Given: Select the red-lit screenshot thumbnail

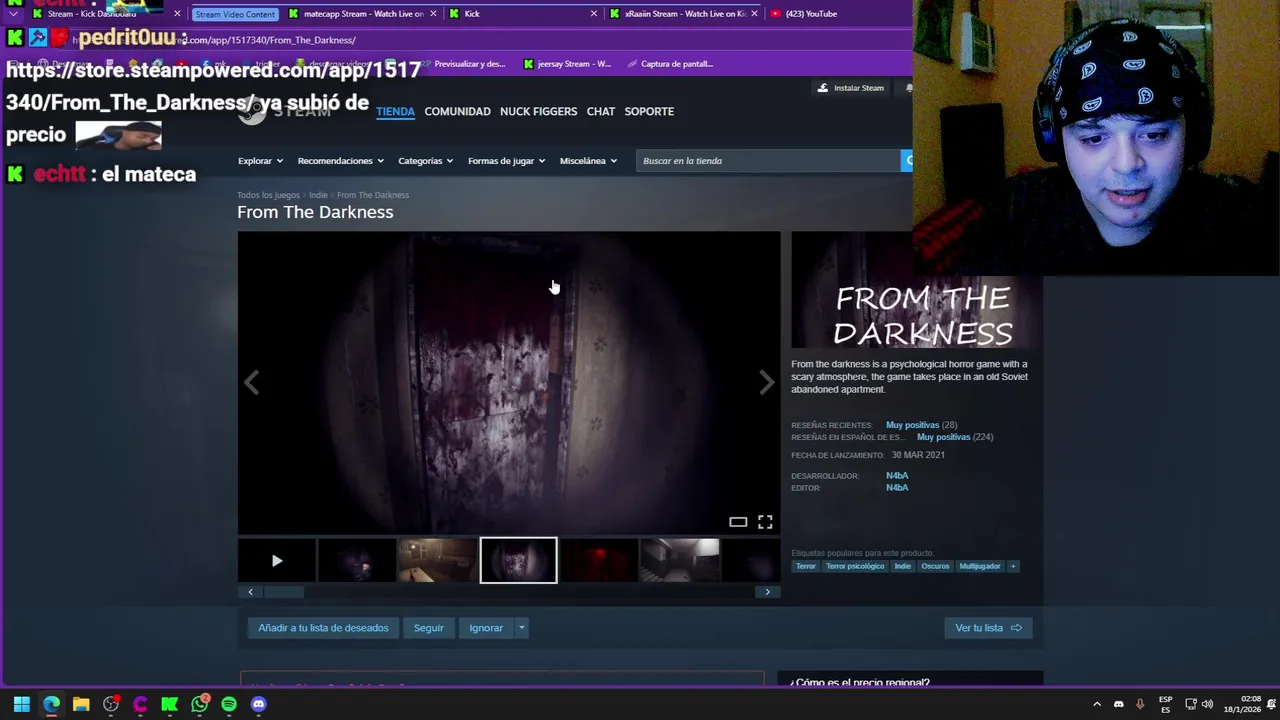Looking at the screenshot, I should (x=599, y=561).
